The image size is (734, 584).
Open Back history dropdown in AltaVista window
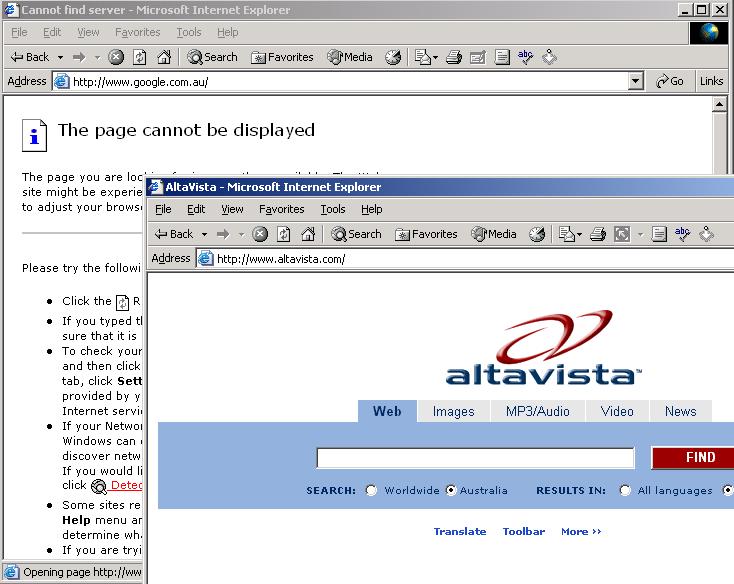(205, 234)
